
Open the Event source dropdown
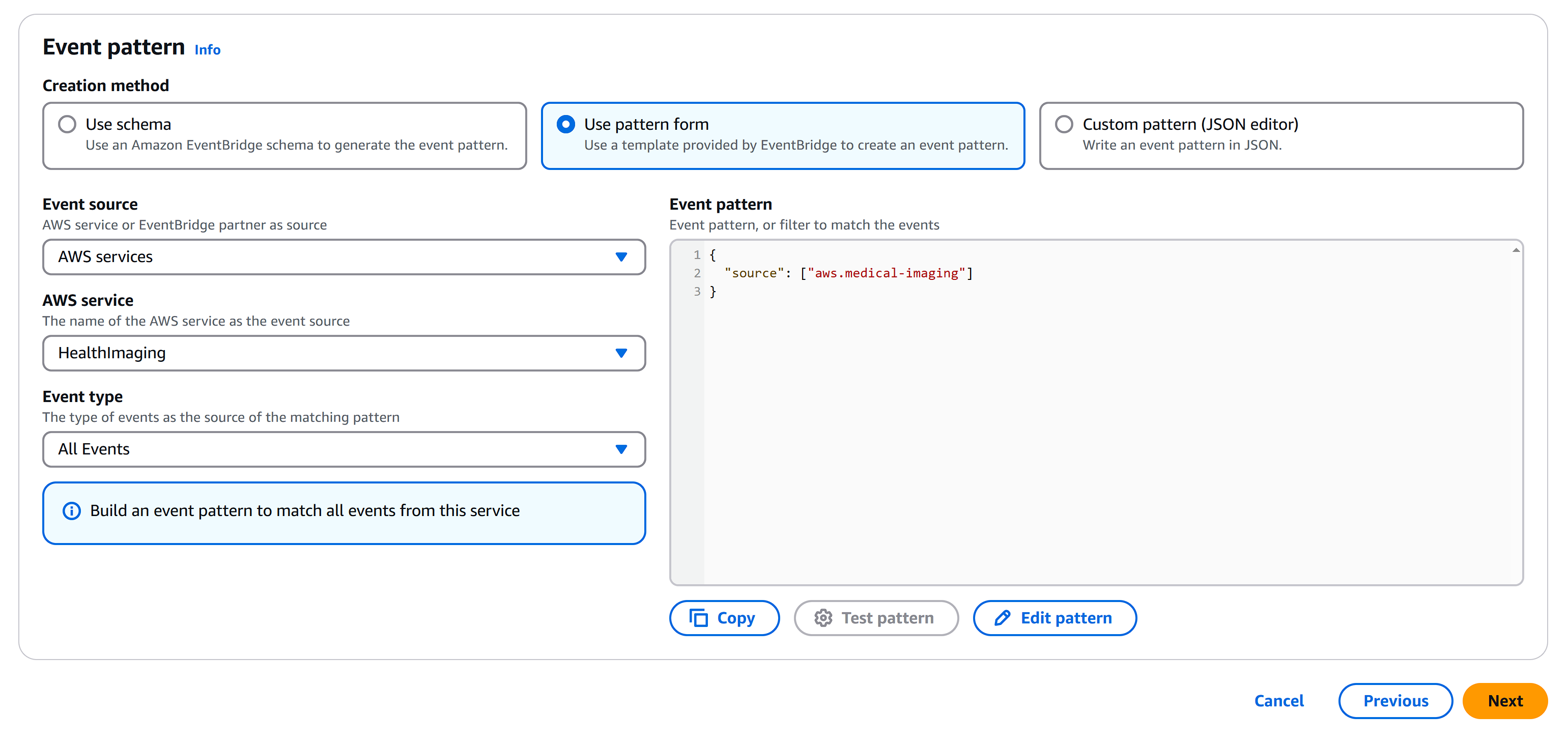click(344, 257)
